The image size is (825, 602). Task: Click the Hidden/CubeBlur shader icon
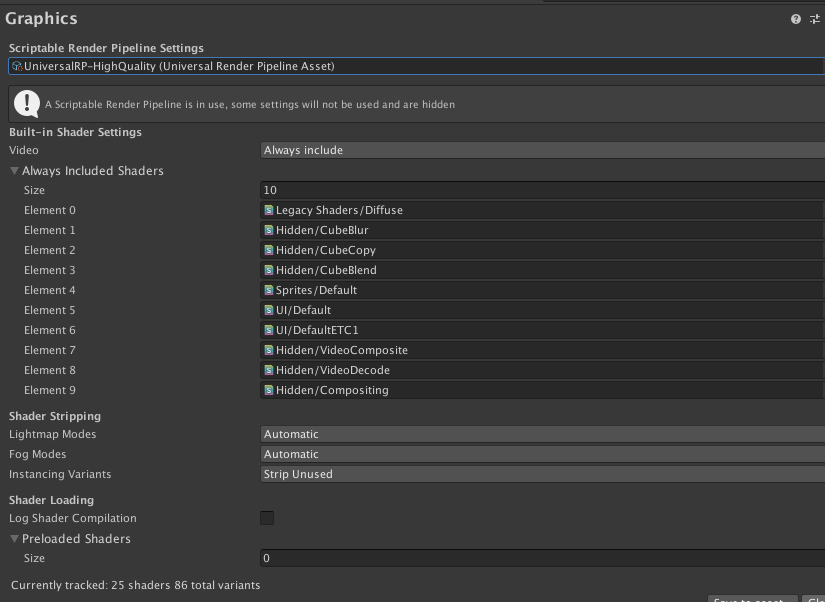click(269, 230)
